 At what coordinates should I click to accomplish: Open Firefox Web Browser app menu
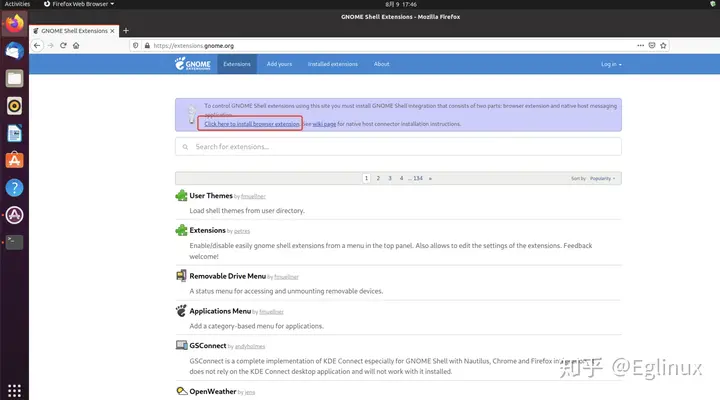(x=79, y=4)
